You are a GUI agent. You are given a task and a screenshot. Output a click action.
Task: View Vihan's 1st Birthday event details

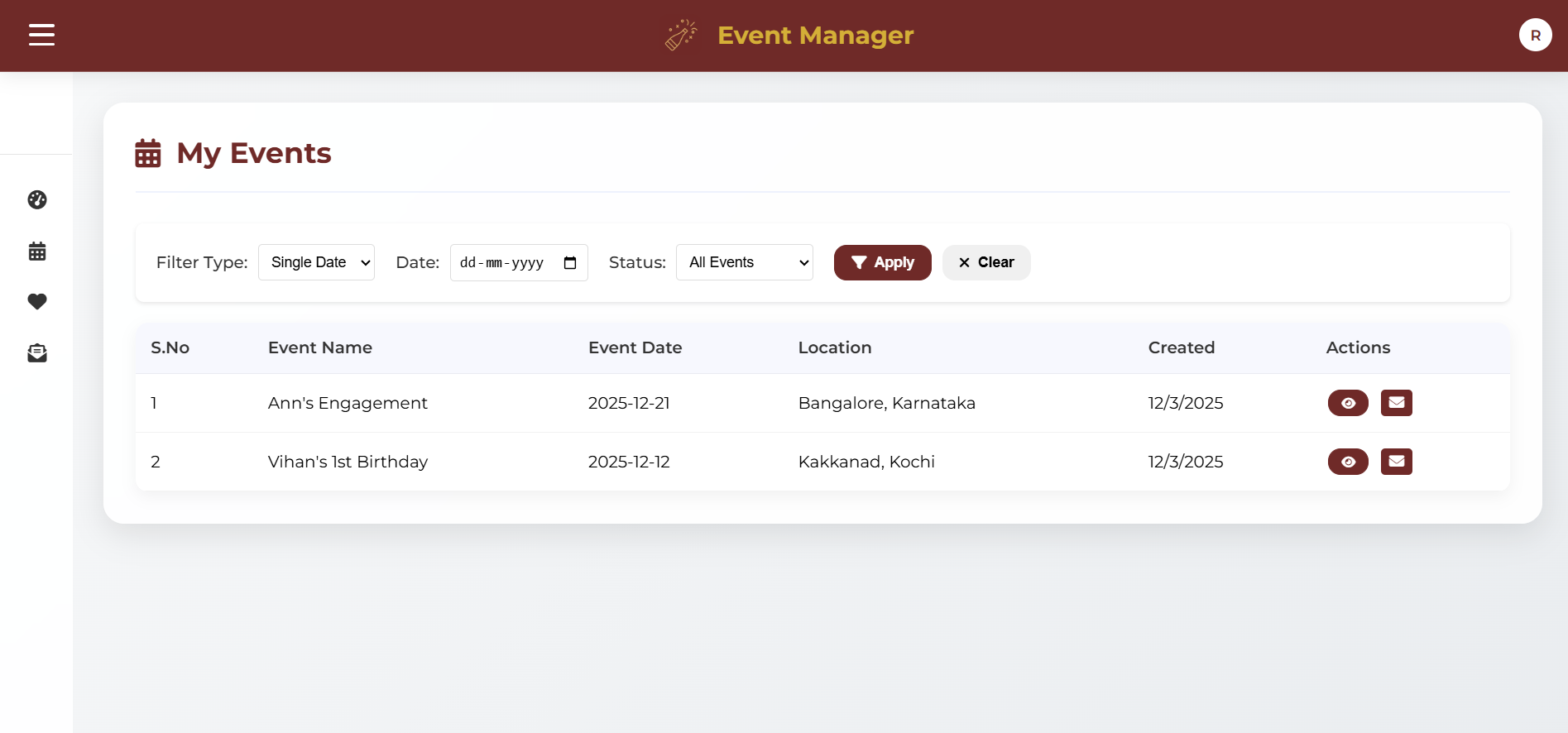tap(1348, 462)
